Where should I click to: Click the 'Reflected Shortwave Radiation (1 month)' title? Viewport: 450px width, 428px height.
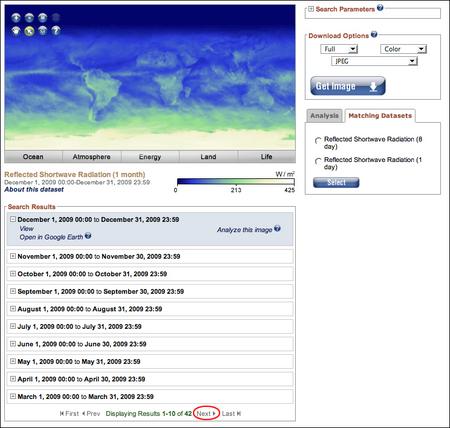point(75,174)
